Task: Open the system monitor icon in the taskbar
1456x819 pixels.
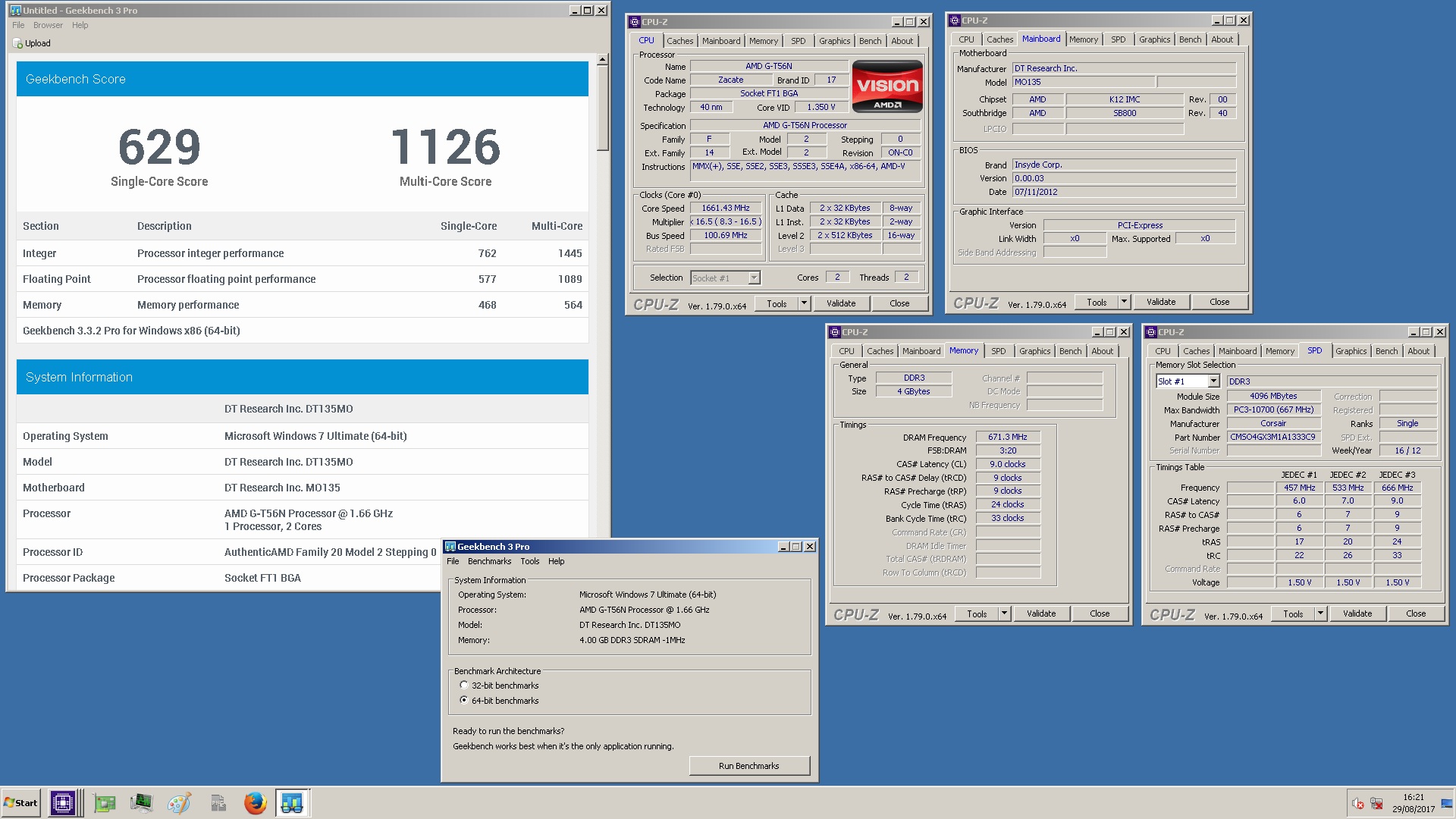Action: [x=141, y=803]
